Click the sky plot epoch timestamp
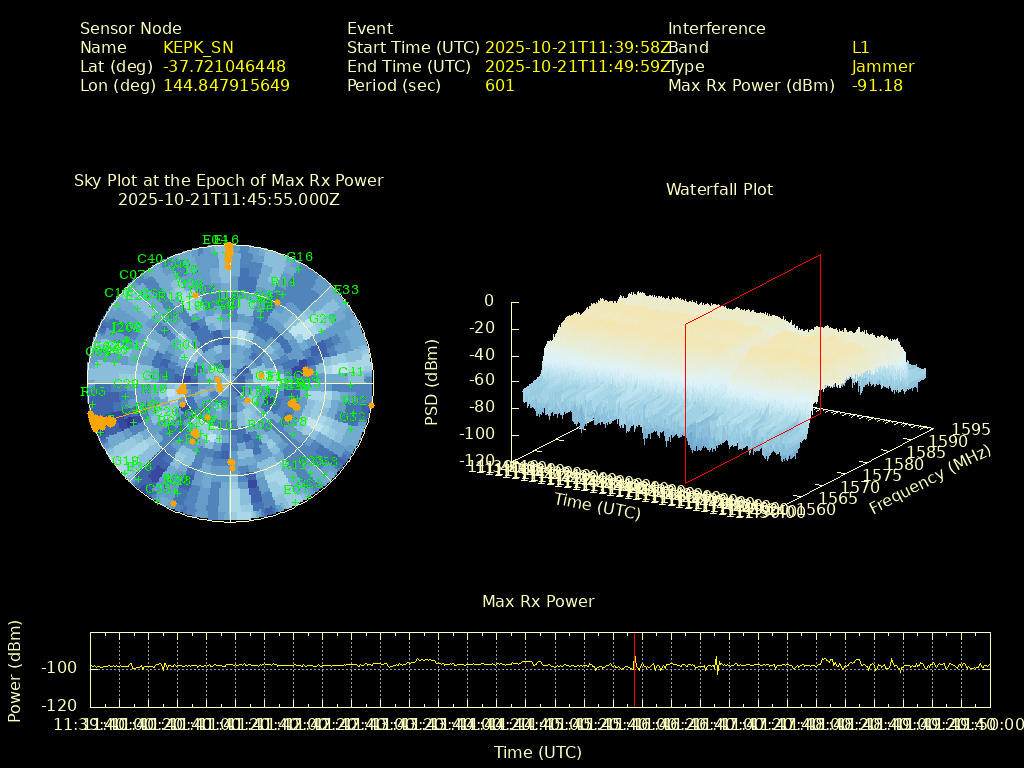 [228, 199]
